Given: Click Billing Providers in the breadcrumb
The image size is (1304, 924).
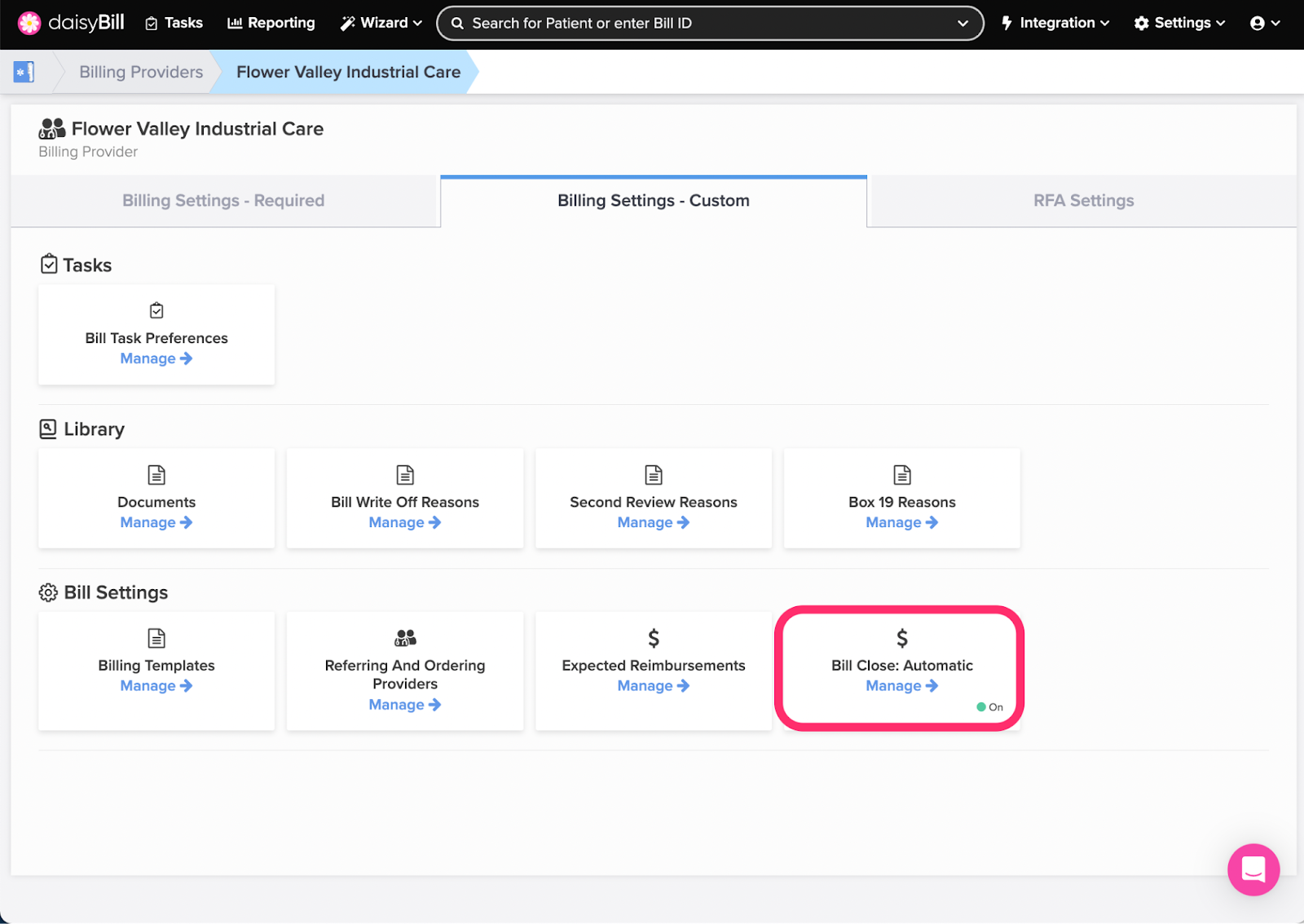Looking at the screenshot, I should point(140,72).
